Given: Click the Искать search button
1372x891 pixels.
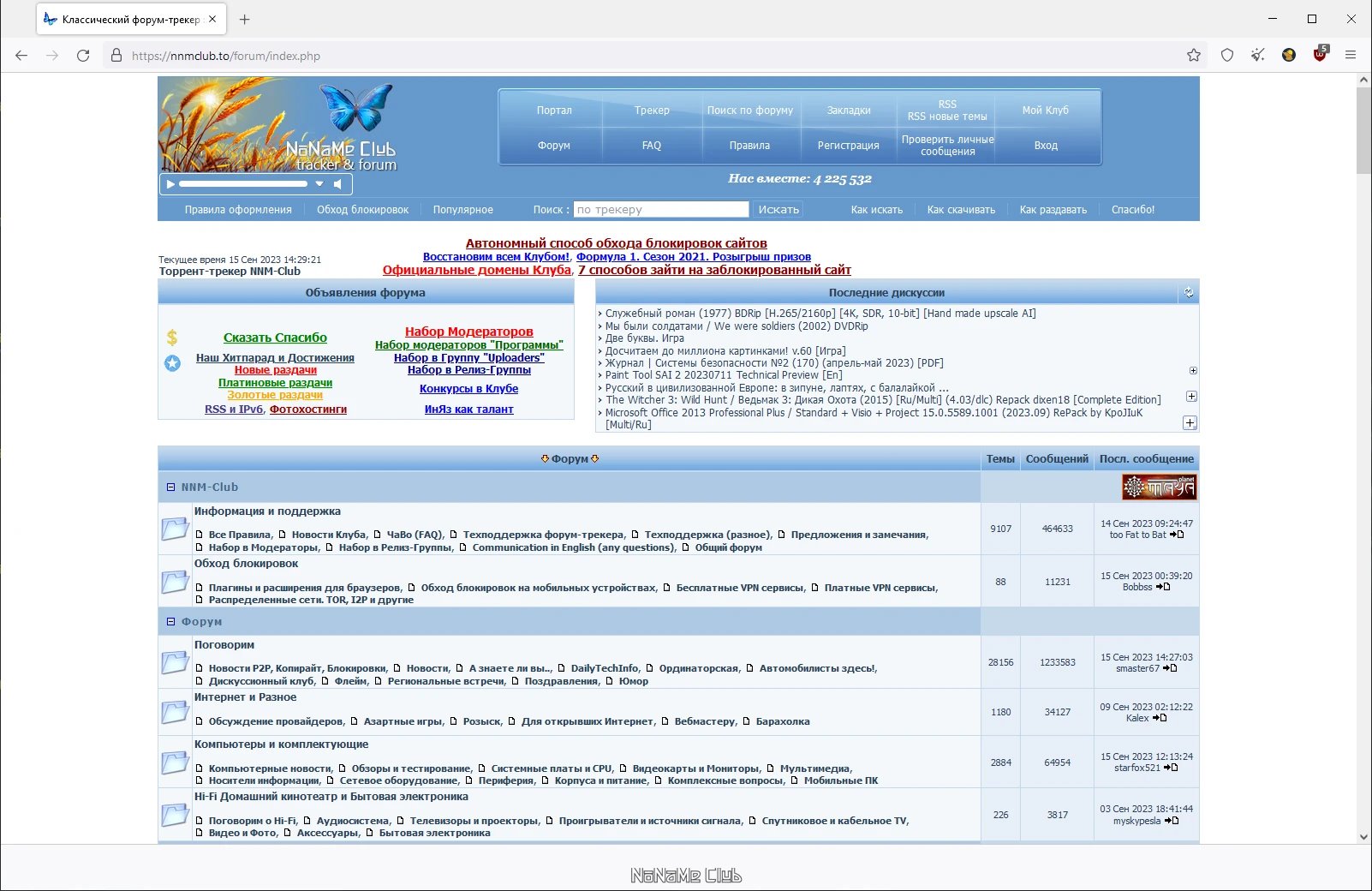Looking at the screenshot, I should (778, 209).
